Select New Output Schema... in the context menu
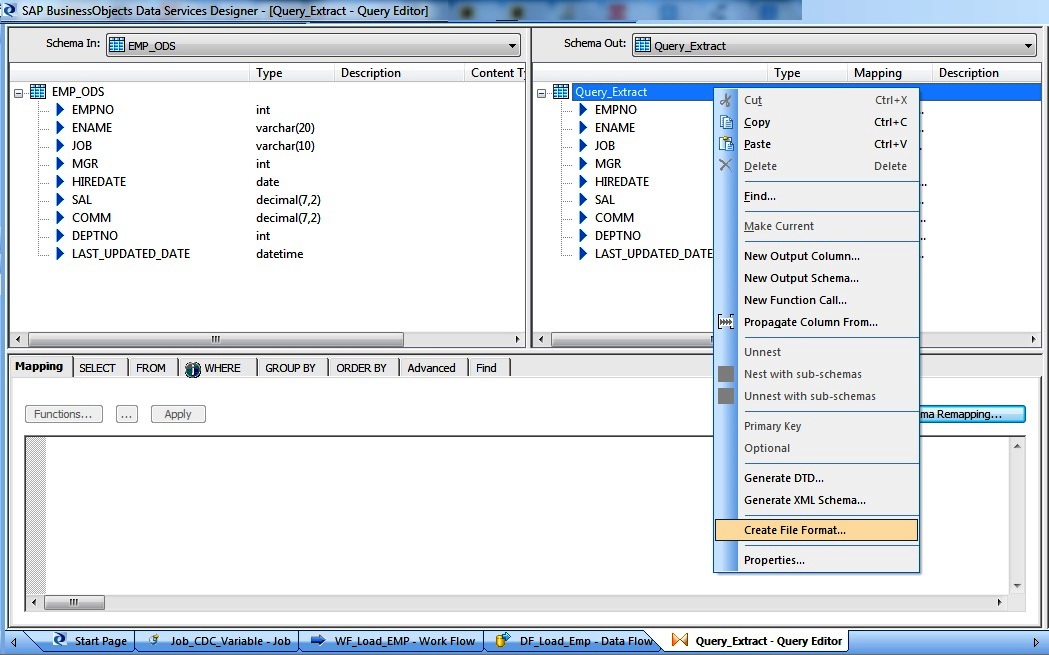Image resolution: width=1049 pixels, height=655 pixels. click(x=817, y=278)
